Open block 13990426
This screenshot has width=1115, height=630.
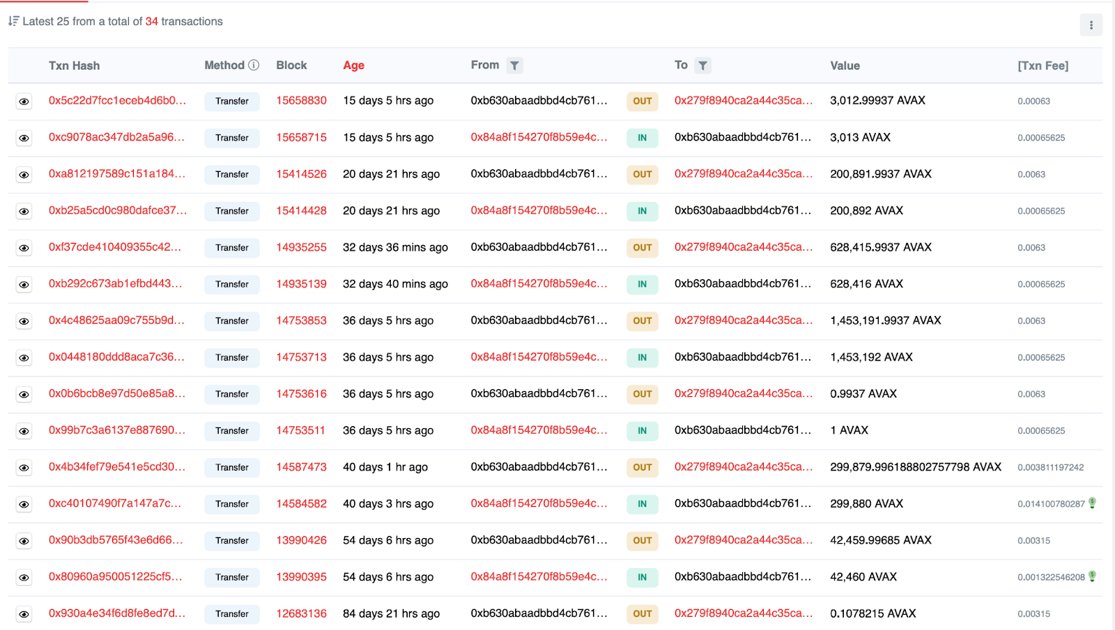(x=302, y=540)
